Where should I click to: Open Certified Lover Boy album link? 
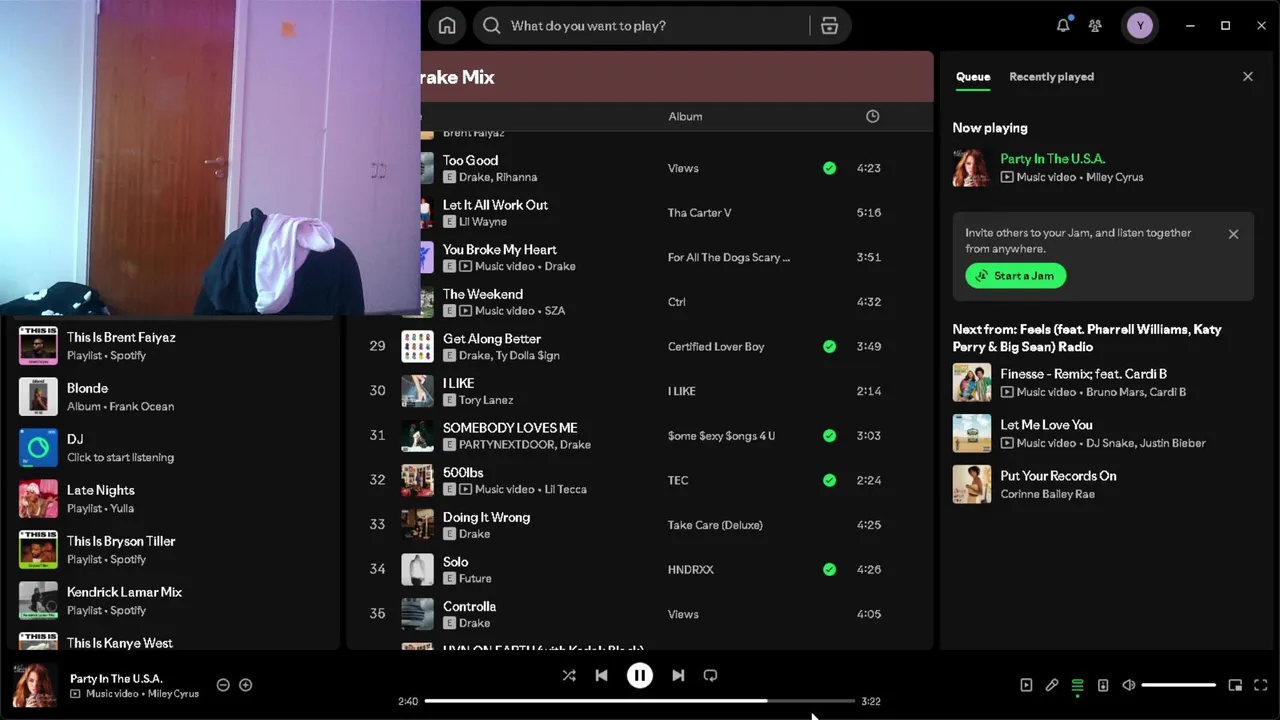[716, 347]
